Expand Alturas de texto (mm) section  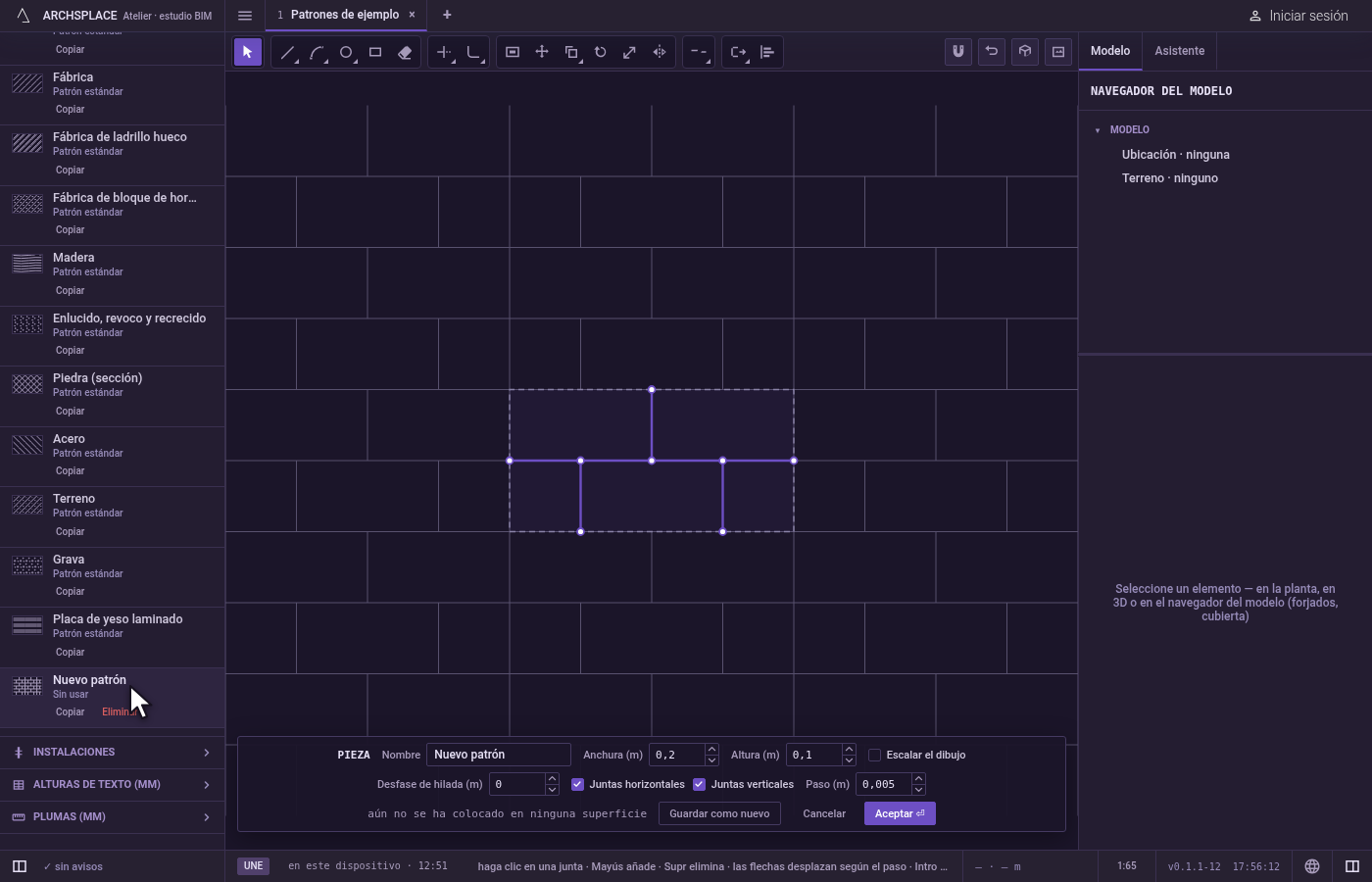(x=113, y=785)
